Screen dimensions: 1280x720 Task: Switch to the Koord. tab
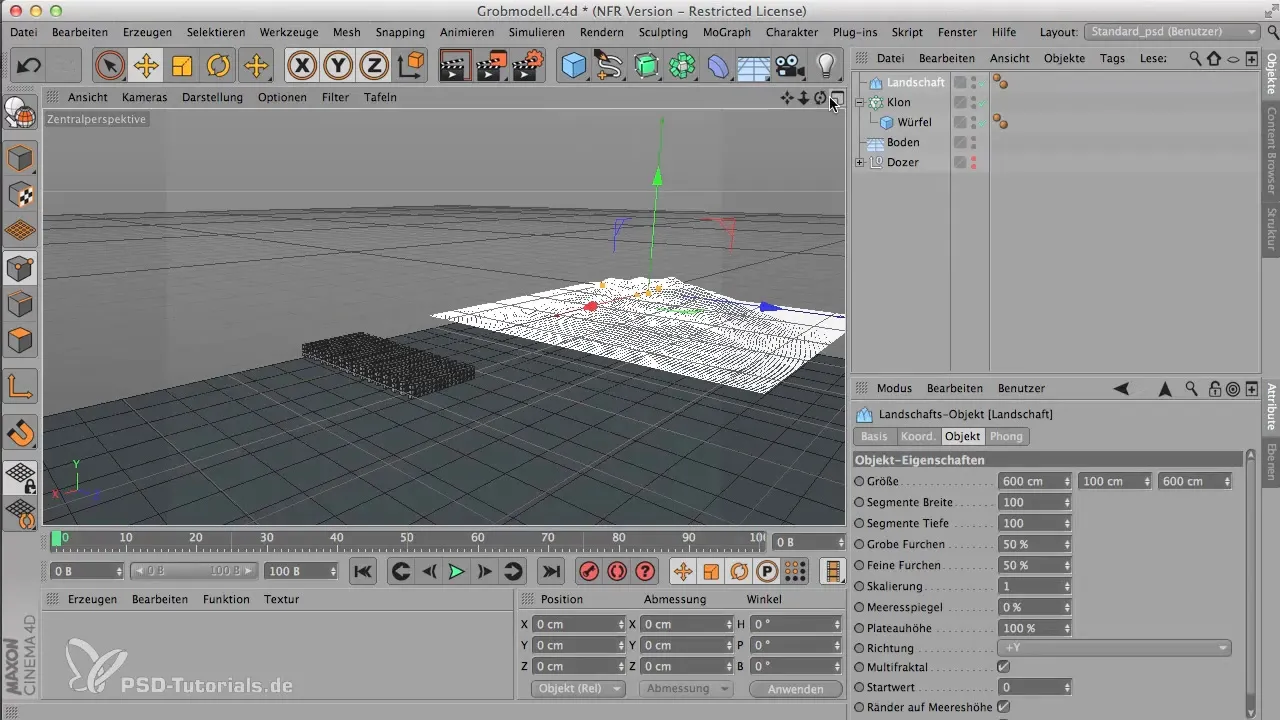tap(918, 436)
